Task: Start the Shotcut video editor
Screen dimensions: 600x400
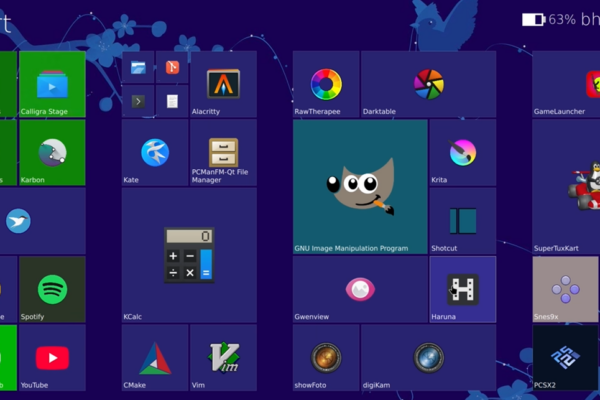Action: pyautogui.click(x=462, y=221)
